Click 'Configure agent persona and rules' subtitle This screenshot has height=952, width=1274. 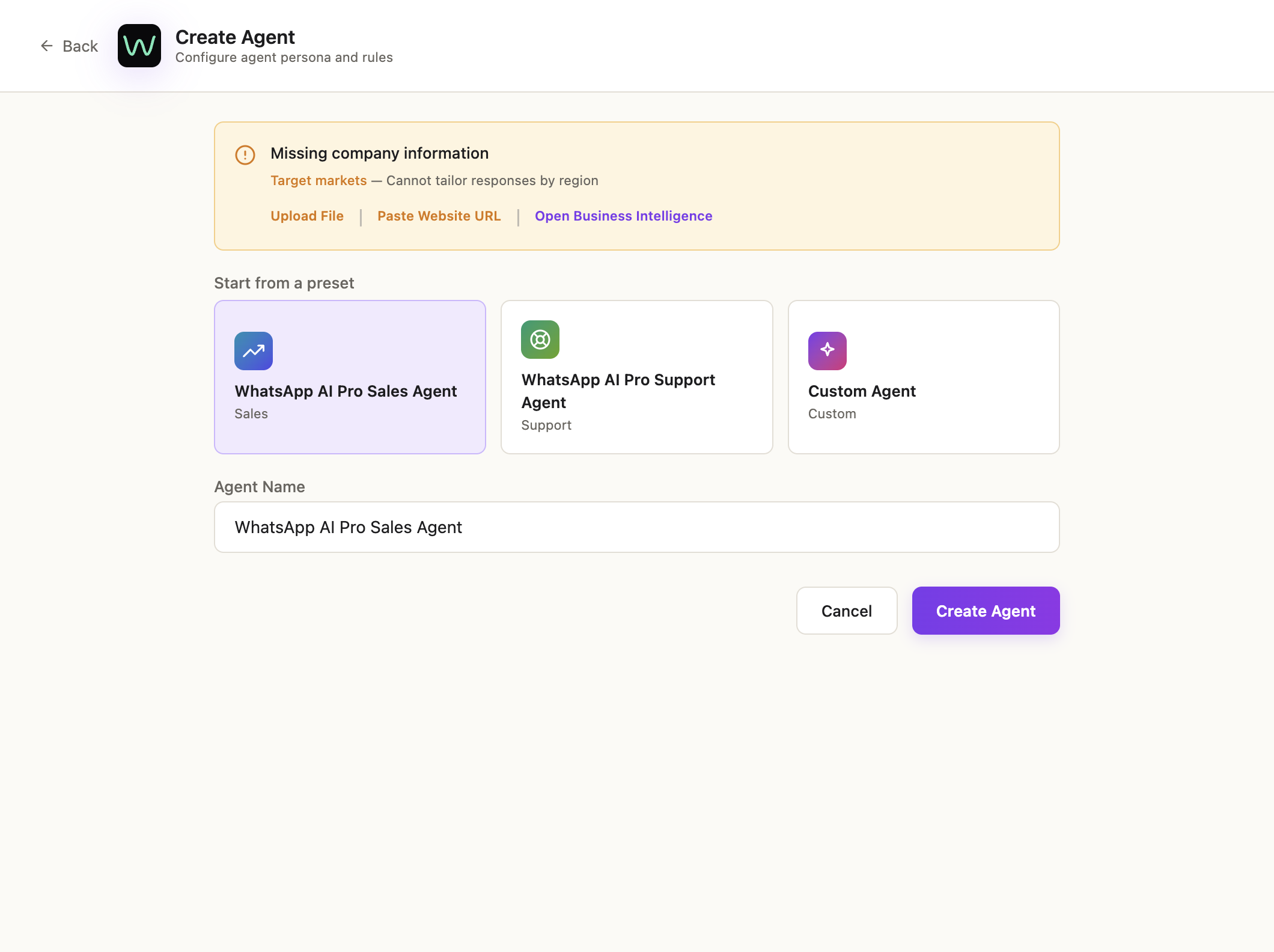point(284,57)
